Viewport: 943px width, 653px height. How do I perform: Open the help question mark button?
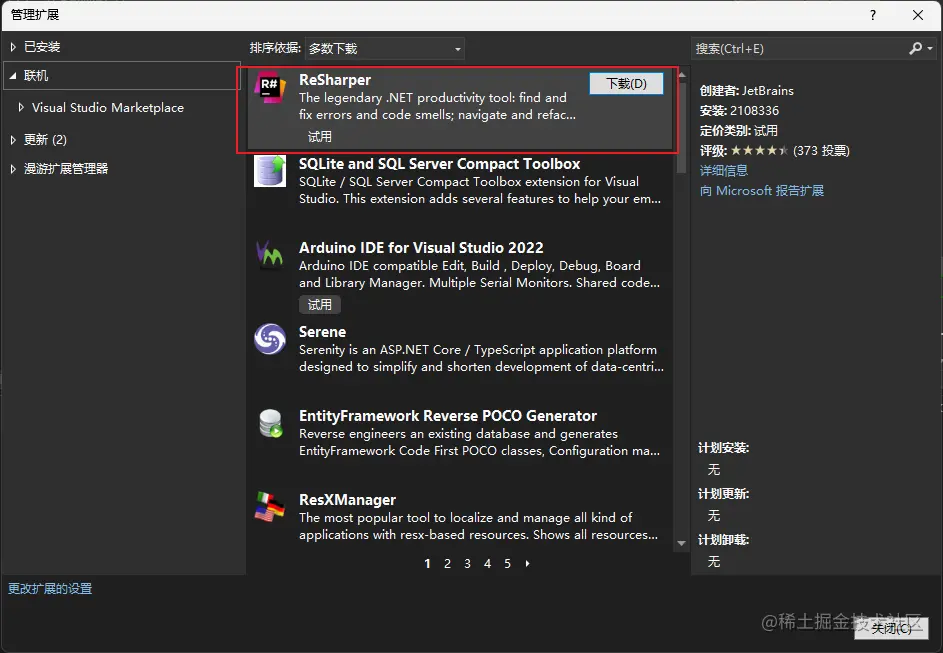tap(873, 15)
